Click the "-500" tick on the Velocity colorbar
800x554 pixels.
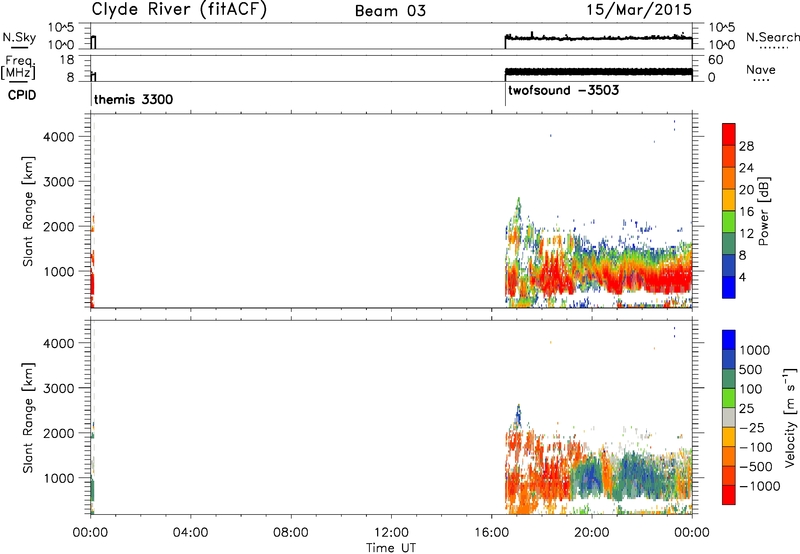(756, 466)
